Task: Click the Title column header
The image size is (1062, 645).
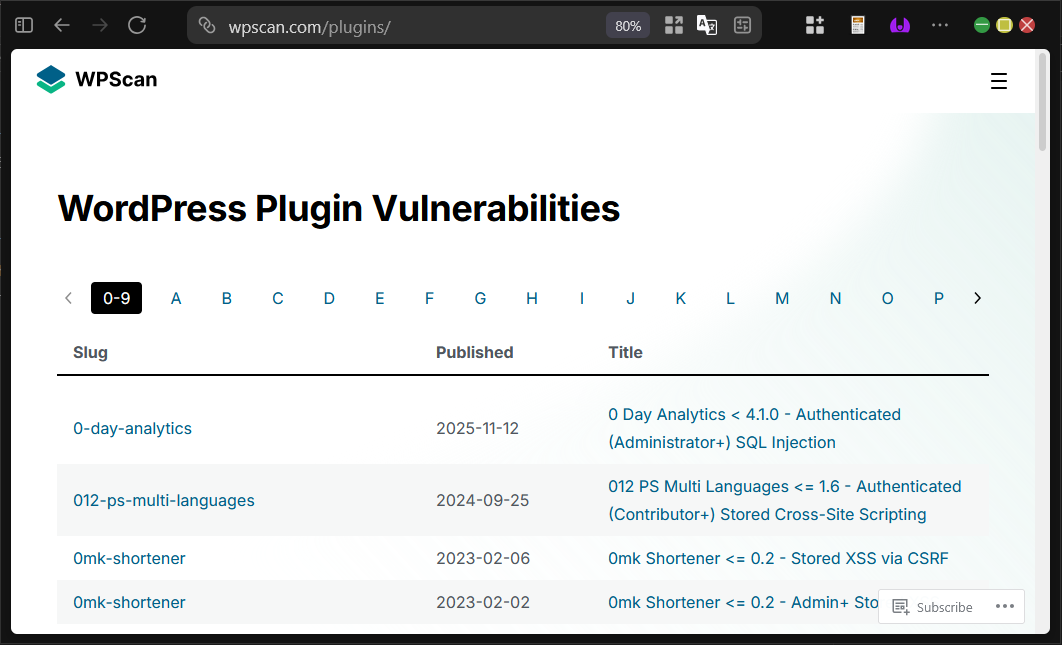Action: (x=625, y=352)
